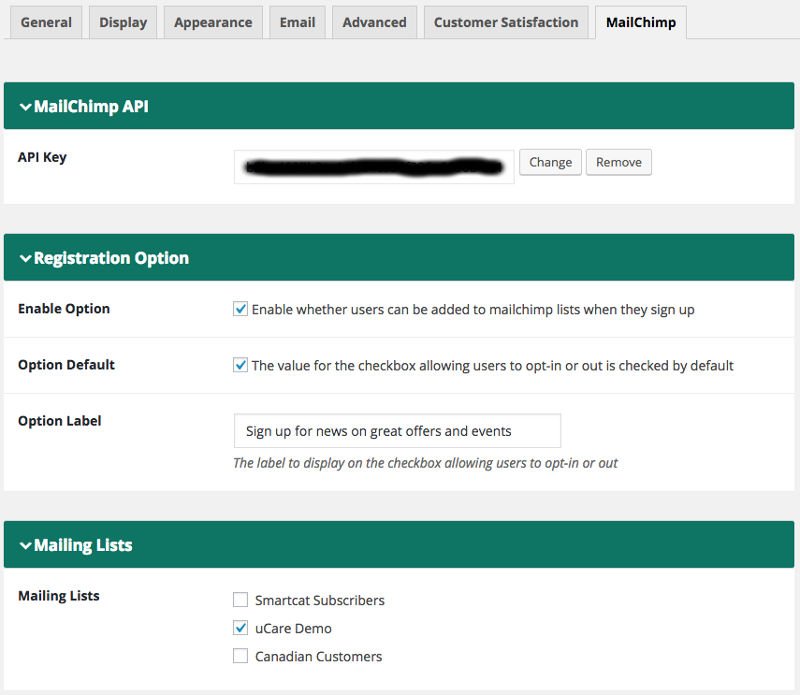Collapse the MailChimp API section chevron

coord(25,107)
